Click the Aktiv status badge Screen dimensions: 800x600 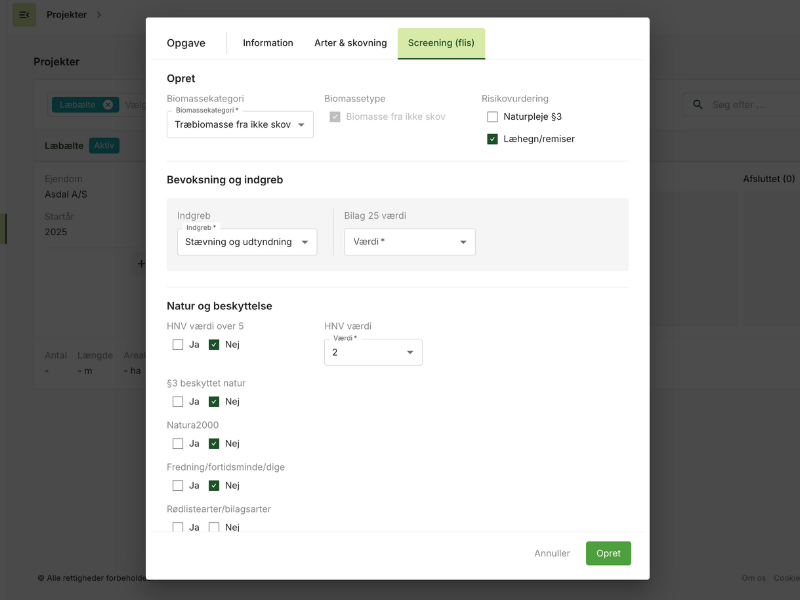(104, 145)
